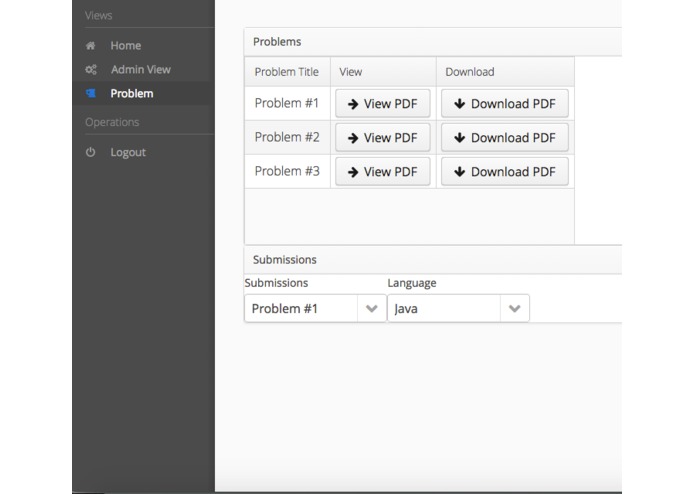
Task: Click the Language field label
Action: (x=412, y=283)
